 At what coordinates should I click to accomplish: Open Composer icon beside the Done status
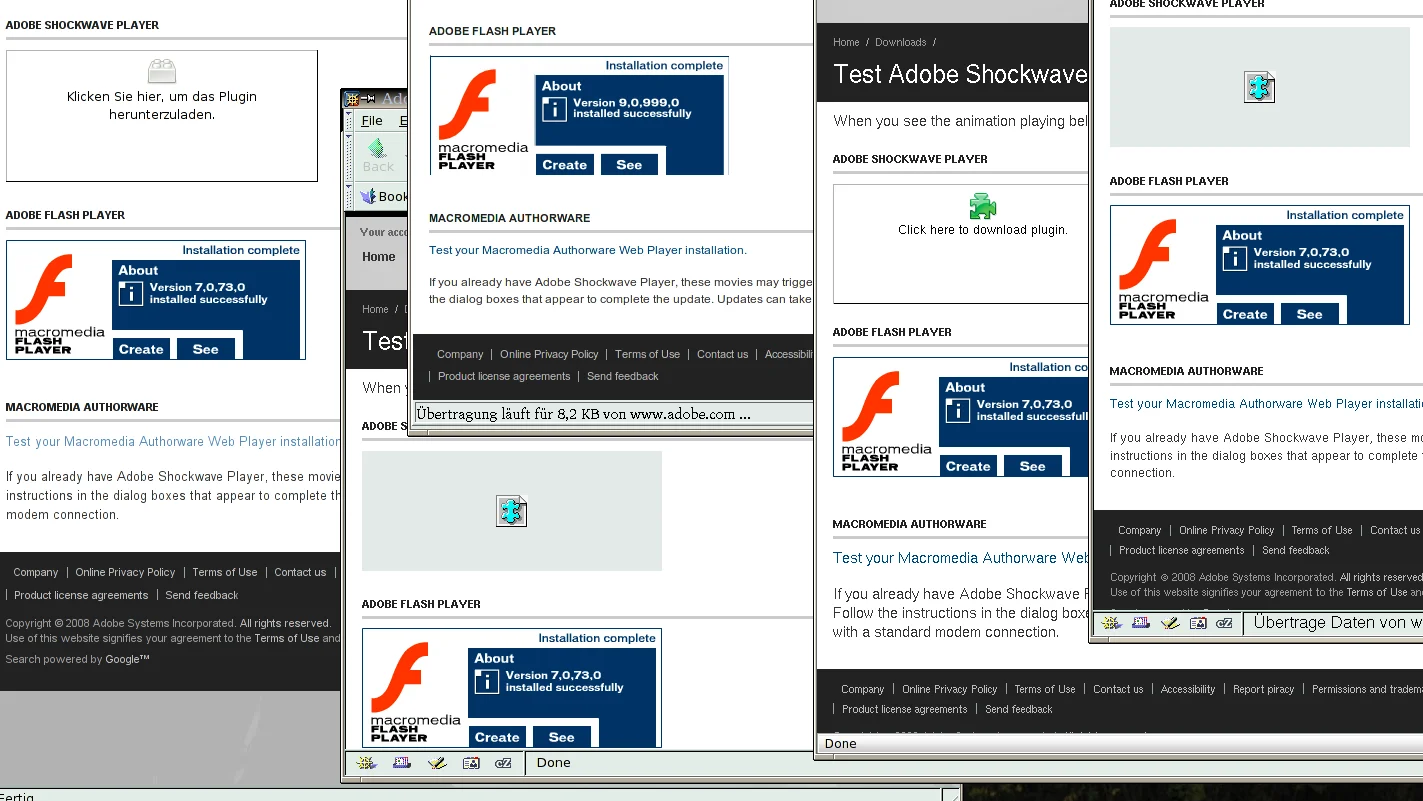(x=436, y=763)
